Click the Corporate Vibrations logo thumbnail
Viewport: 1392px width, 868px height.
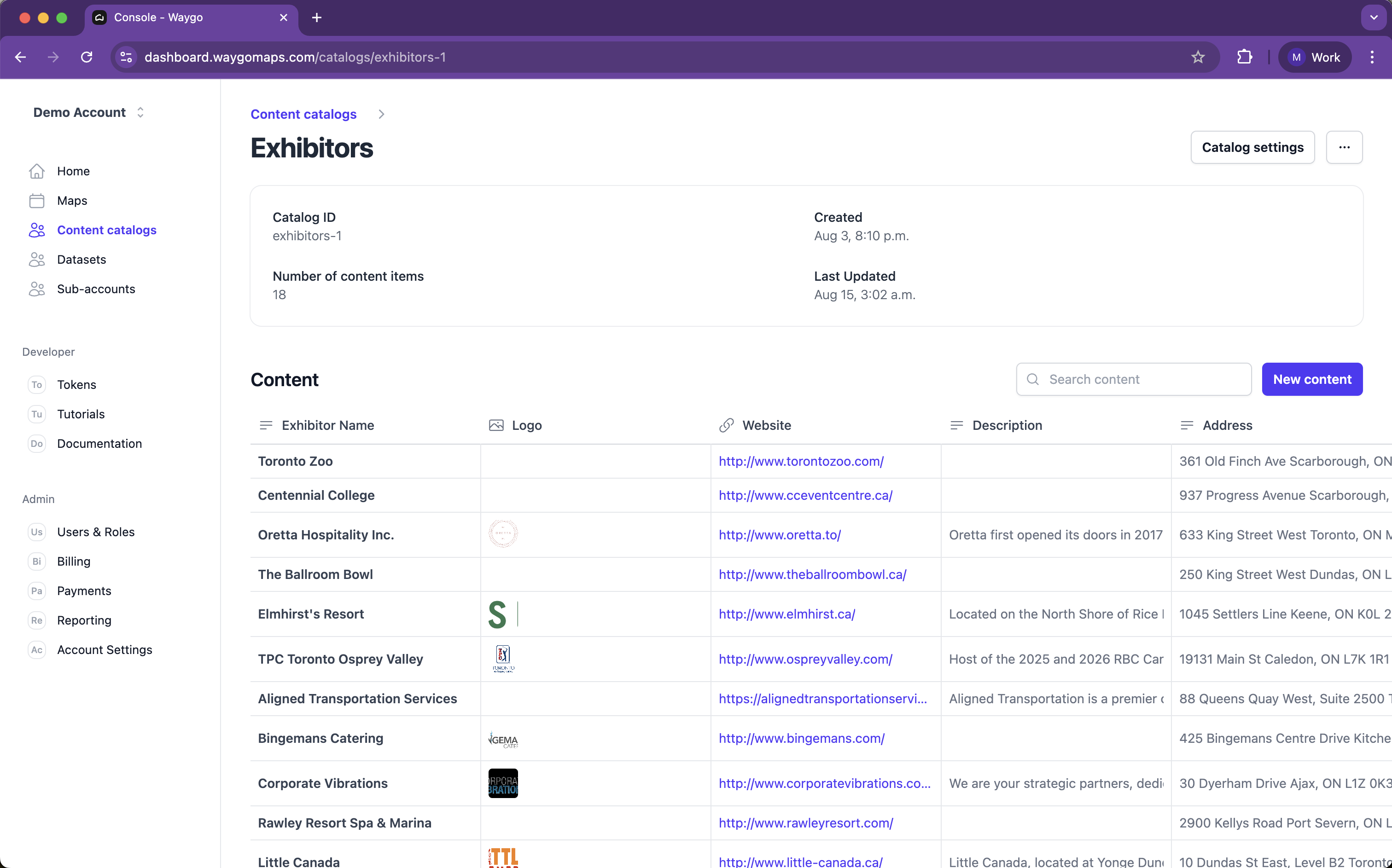pyautogui.click(x=503, y=783)
